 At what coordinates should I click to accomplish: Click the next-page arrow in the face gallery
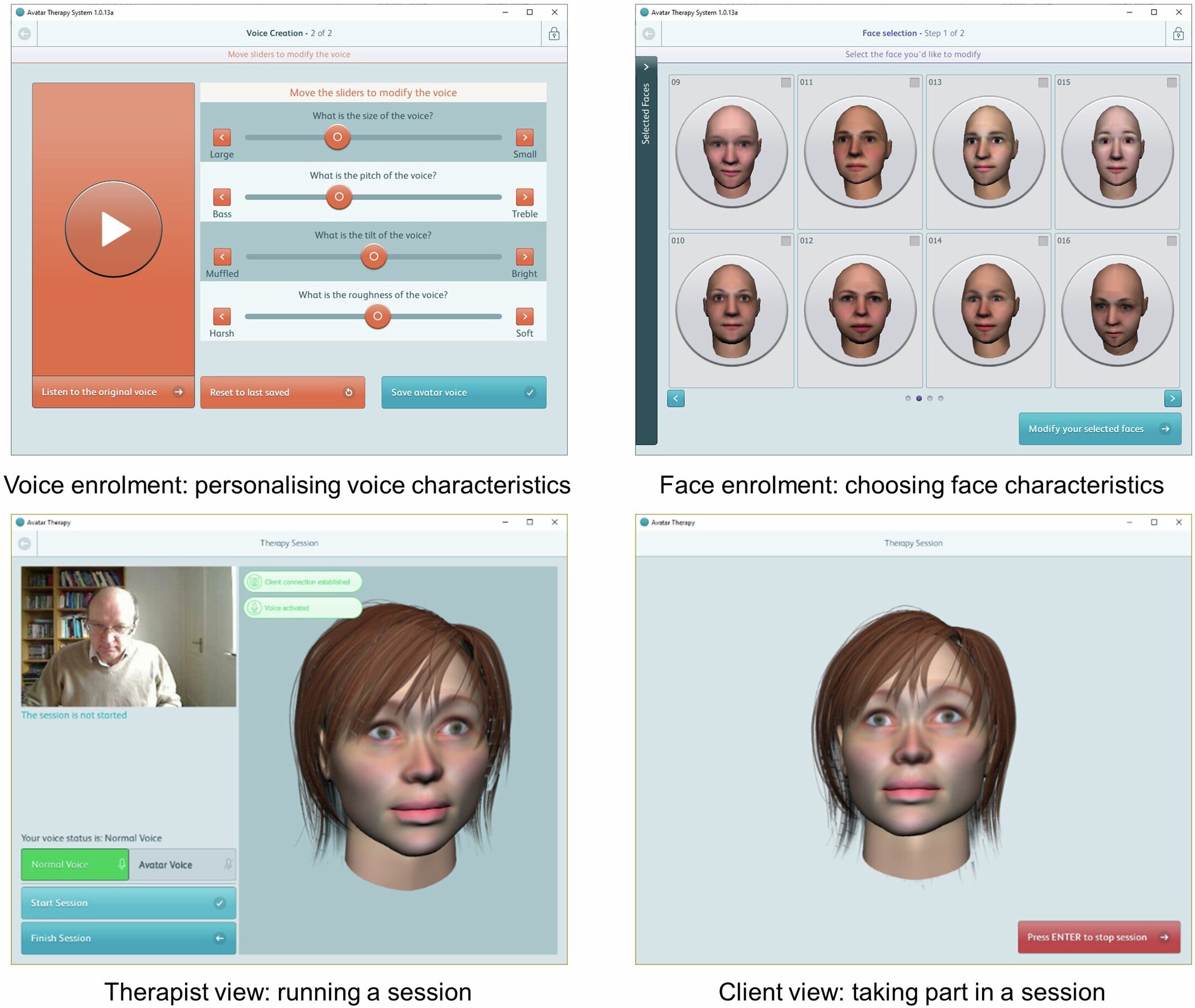[1173, 398]
